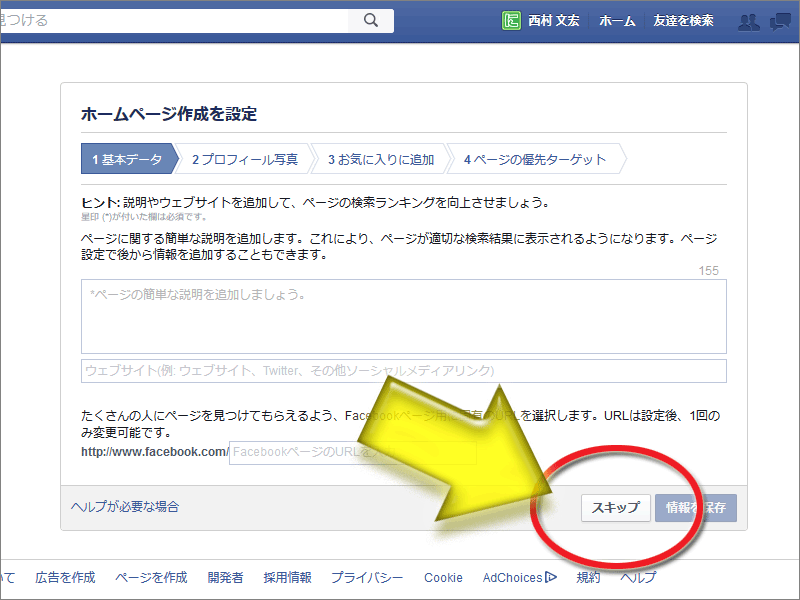Click heading ホームページ作成を設定
The image size is (800, 600).
pyautogui.click(x=169, y=113)
